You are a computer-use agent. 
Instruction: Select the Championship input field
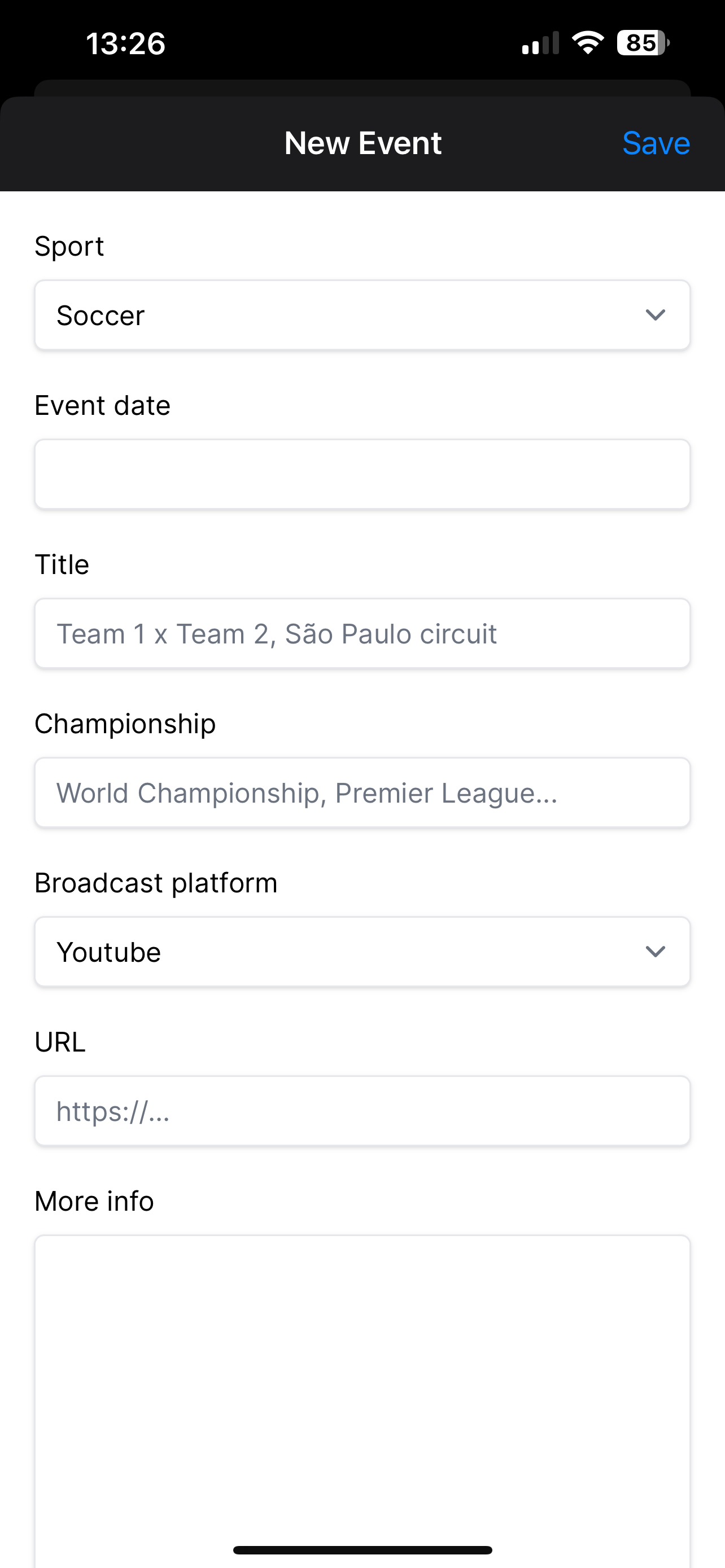coord(362,792)
